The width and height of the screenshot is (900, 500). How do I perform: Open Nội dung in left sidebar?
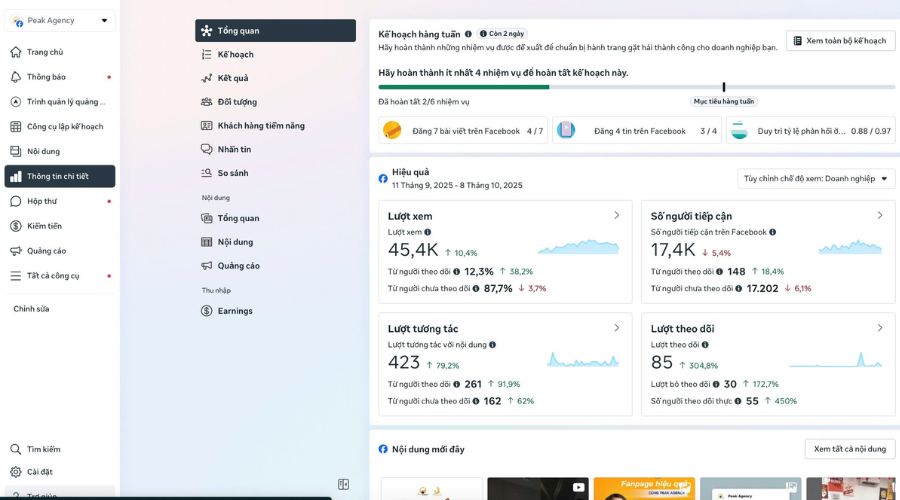point(60,152)
